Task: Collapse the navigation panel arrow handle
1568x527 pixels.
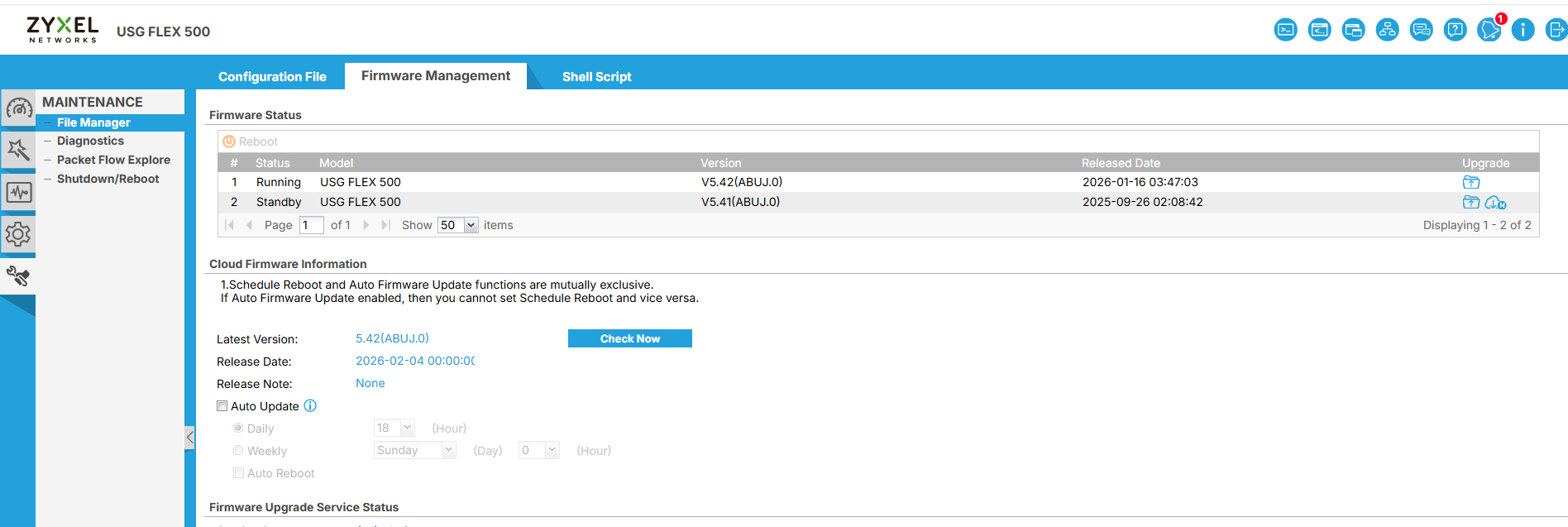Action: (x=190, y=438)
